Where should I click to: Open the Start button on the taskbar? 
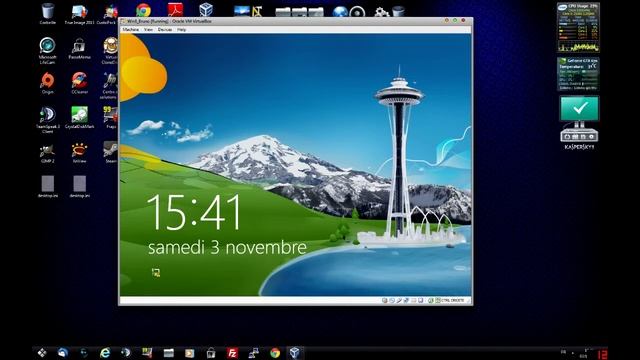pos(42,353)
